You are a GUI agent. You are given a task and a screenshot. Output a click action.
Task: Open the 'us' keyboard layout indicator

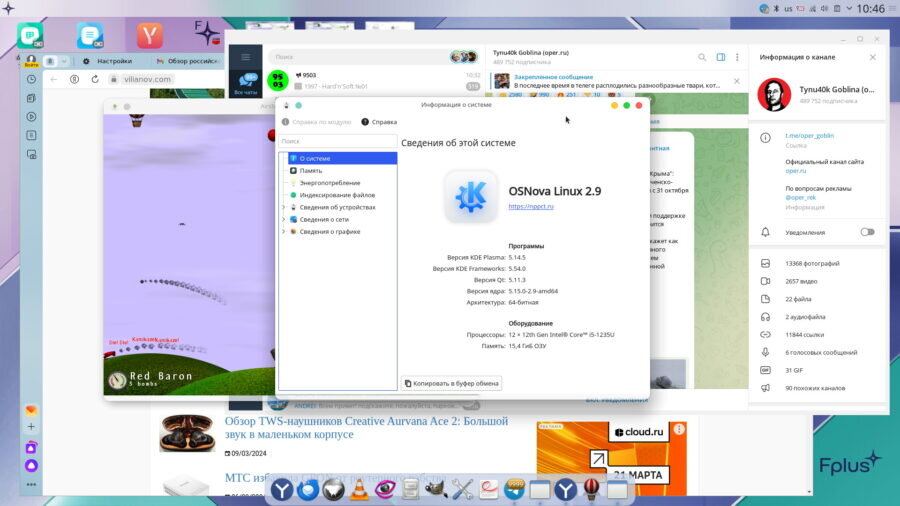788,9
